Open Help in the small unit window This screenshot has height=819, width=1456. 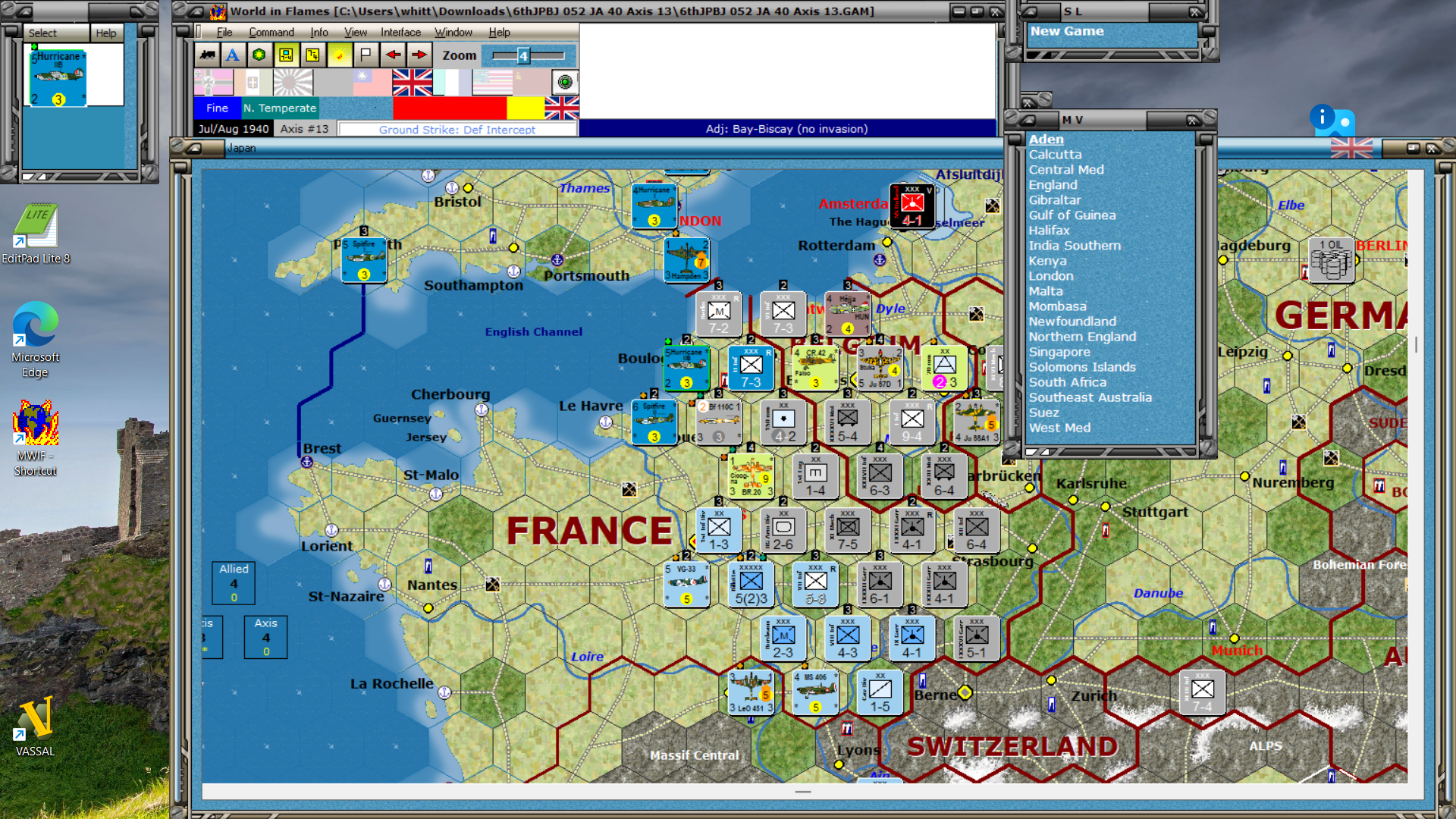tap(106, 33)
